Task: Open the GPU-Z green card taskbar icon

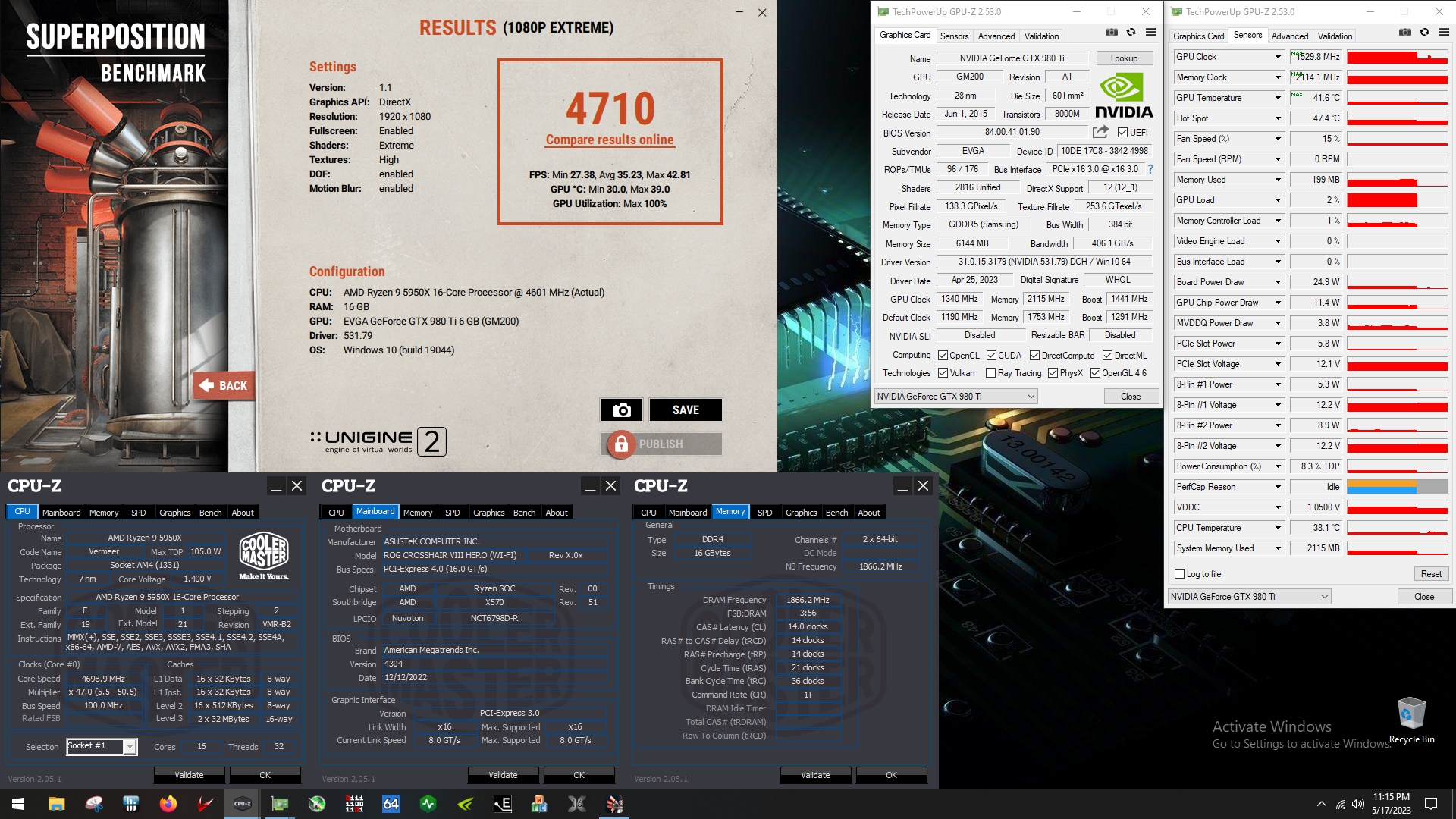Action: point(280,804)
